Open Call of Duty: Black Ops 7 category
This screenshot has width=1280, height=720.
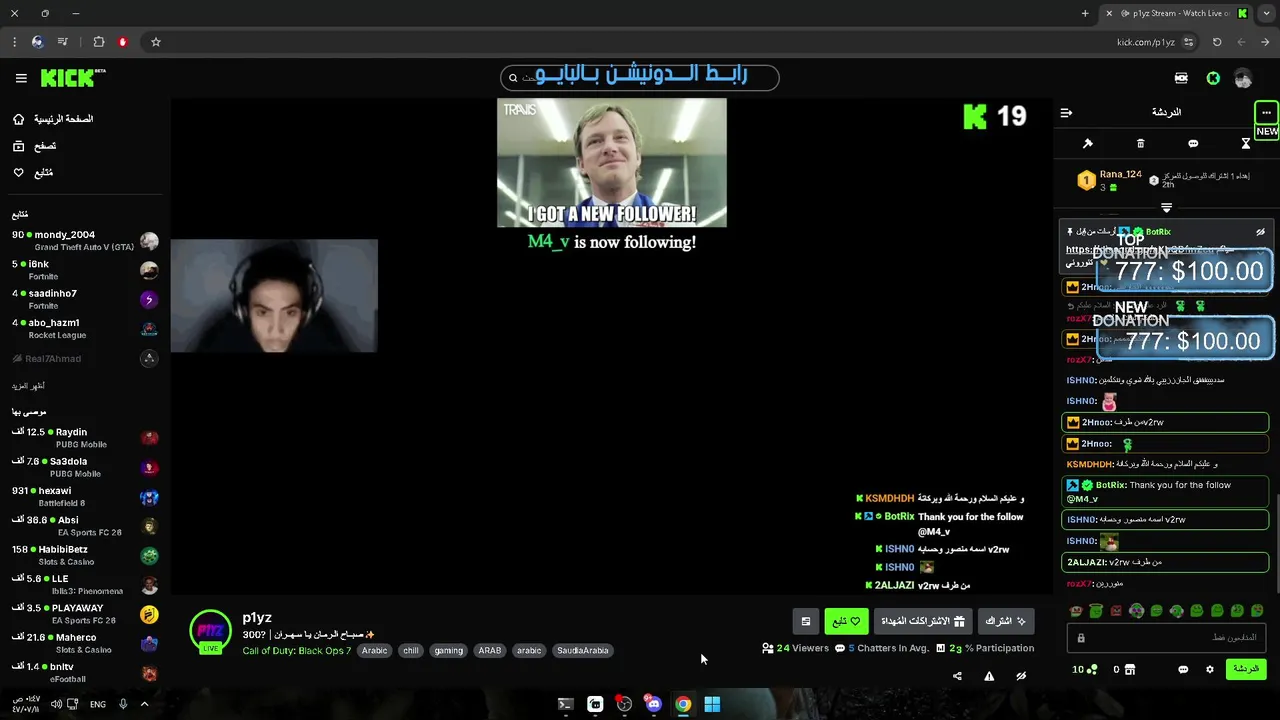[296, 651]
